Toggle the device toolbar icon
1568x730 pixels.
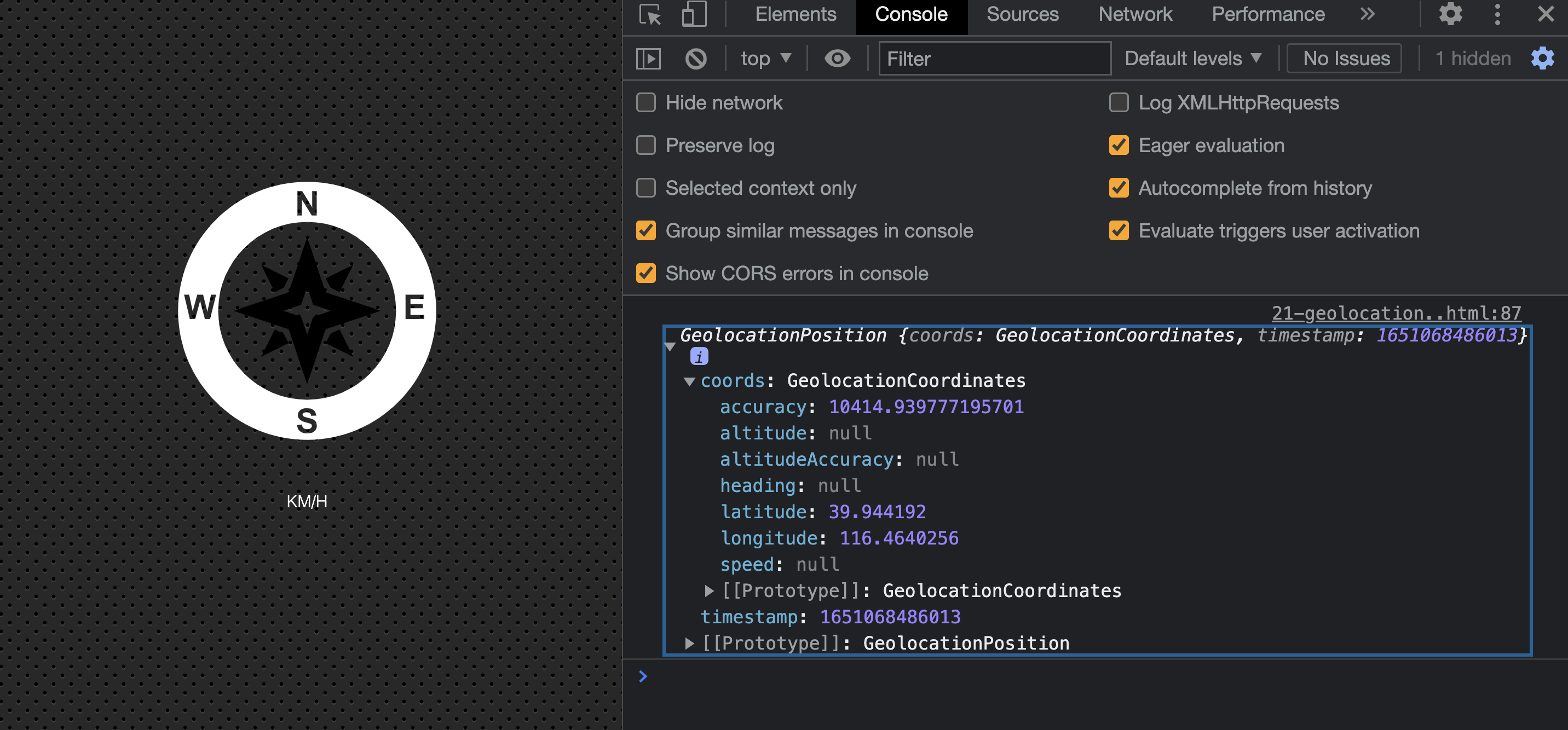click(694, 15)
